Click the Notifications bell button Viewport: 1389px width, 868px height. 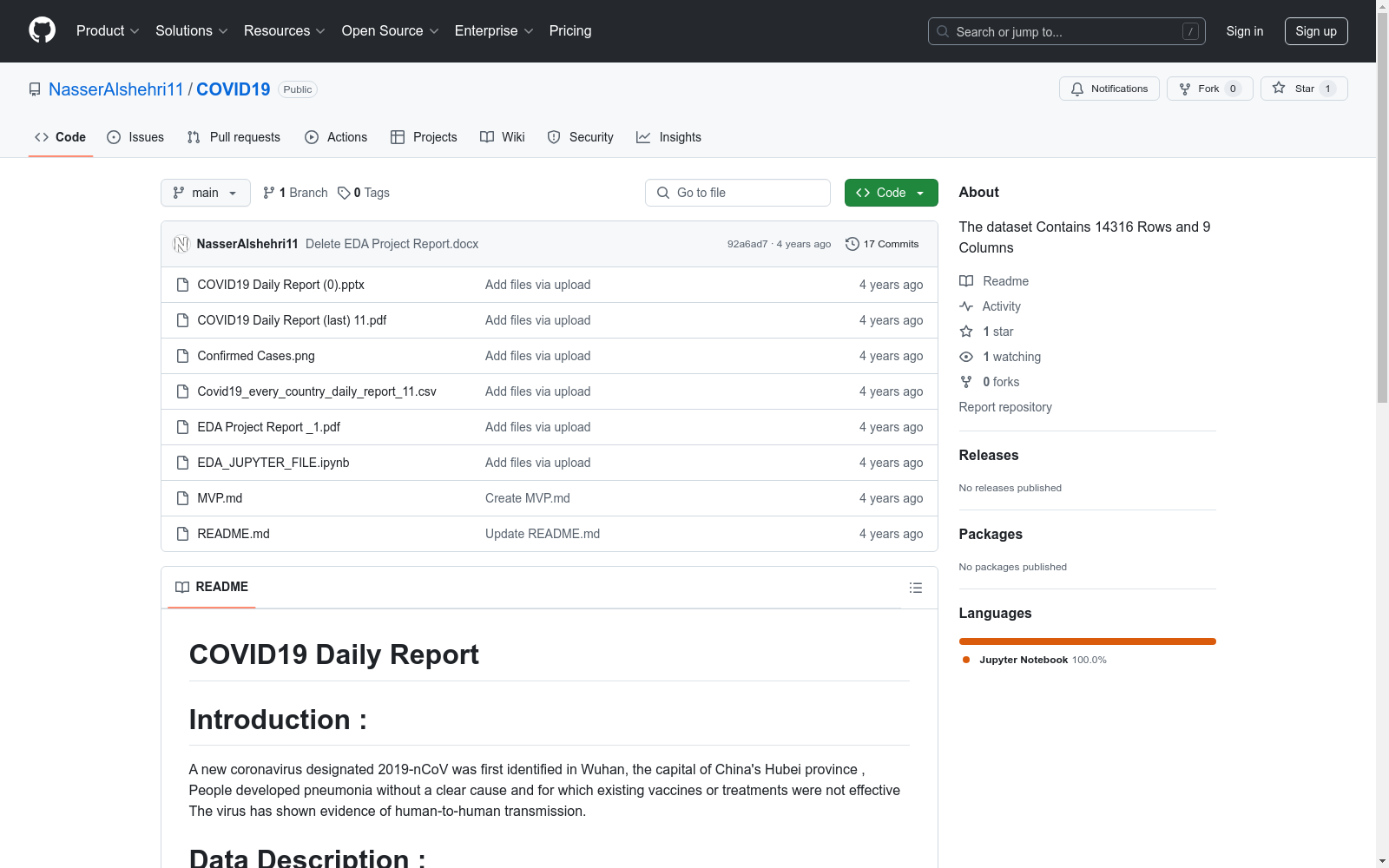[x=1109, y=89]
